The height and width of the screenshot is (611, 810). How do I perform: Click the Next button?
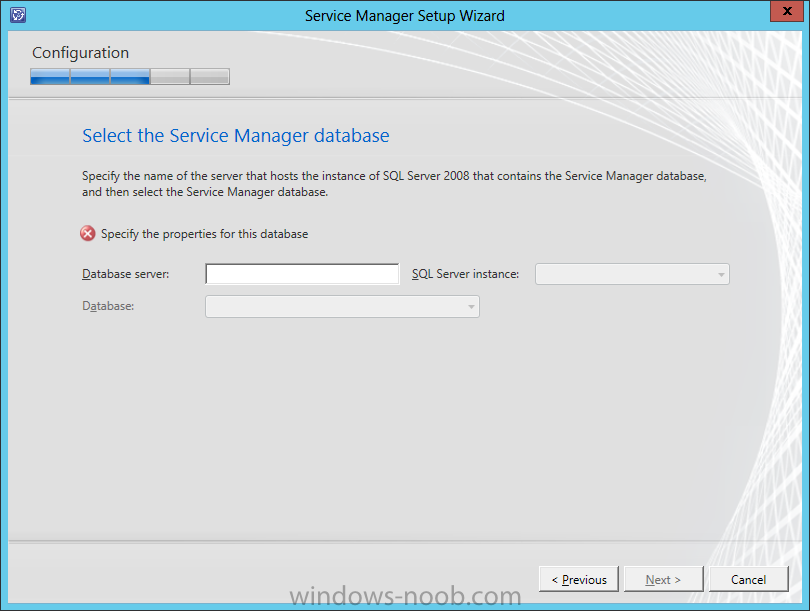coord(664,579)
